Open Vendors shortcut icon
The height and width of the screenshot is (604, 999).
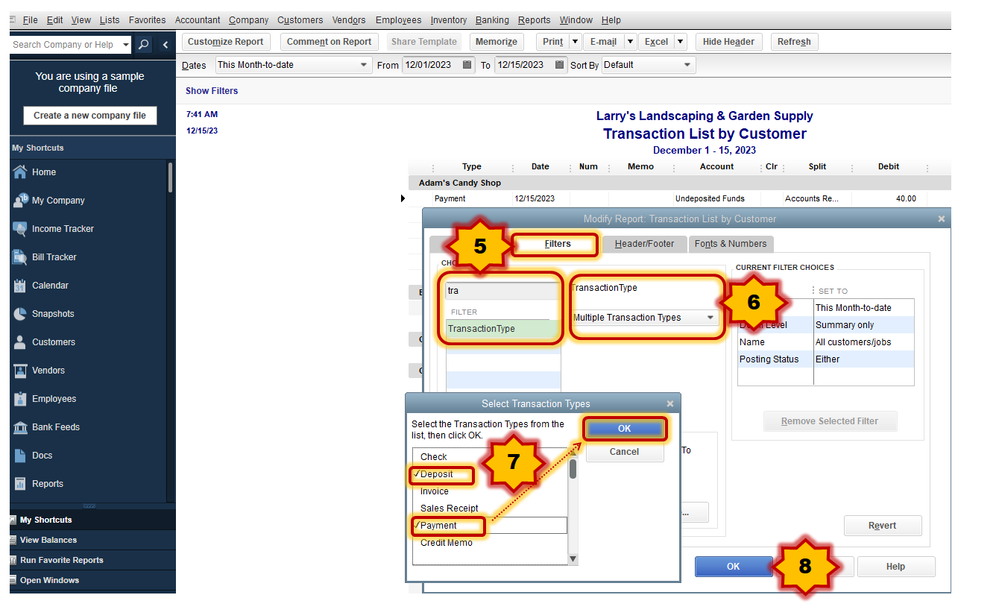[20, 371]
